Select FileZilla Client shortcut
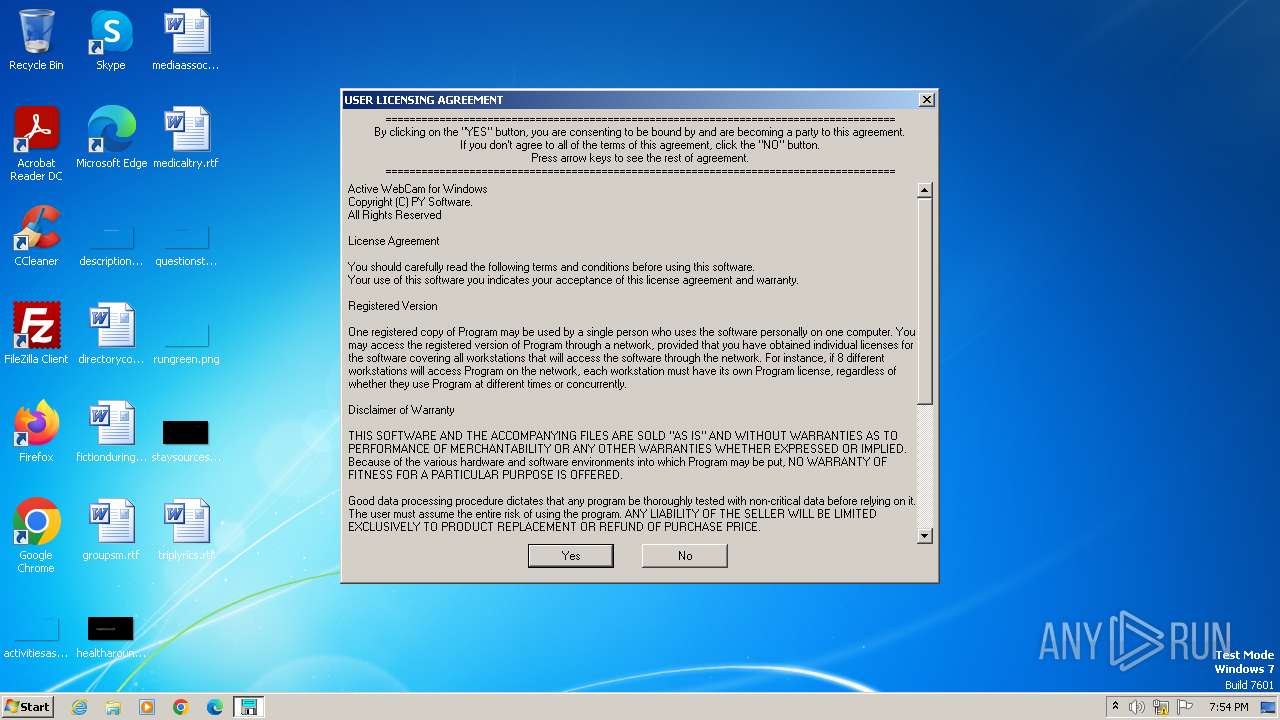 (36, 334)
